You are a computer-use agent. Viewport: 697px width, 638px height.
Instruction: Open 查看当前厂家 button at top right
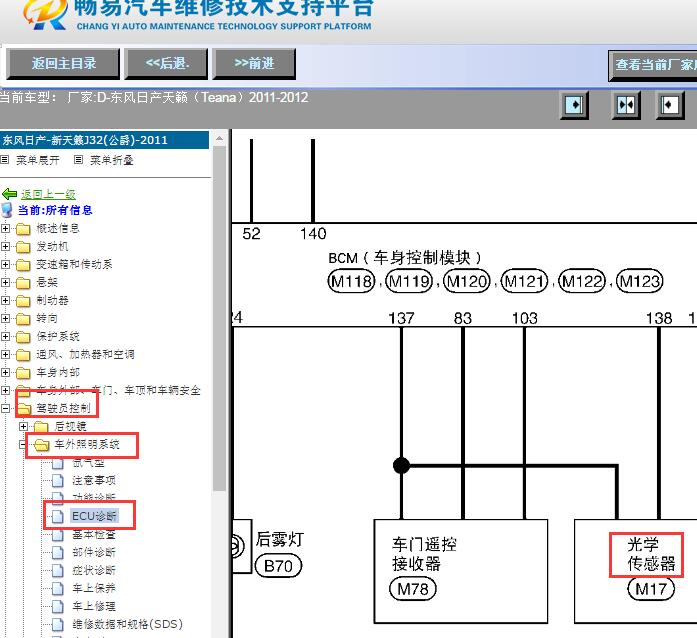click(653, 65)
